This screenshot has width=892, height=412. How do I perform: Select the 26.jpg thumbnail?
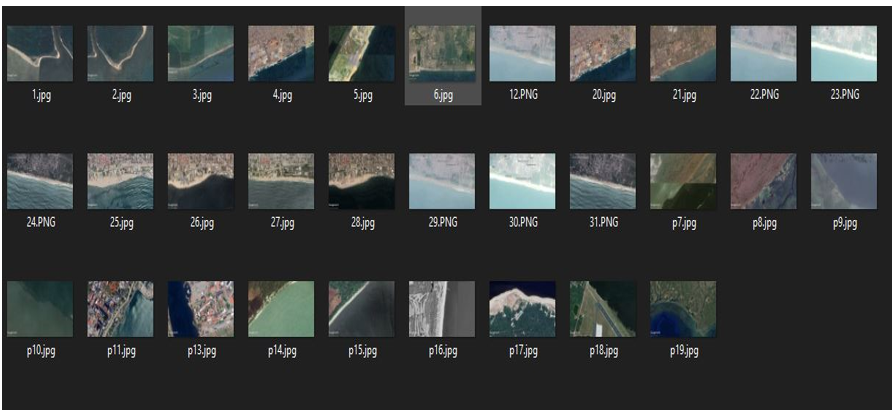tap(201, 181)
